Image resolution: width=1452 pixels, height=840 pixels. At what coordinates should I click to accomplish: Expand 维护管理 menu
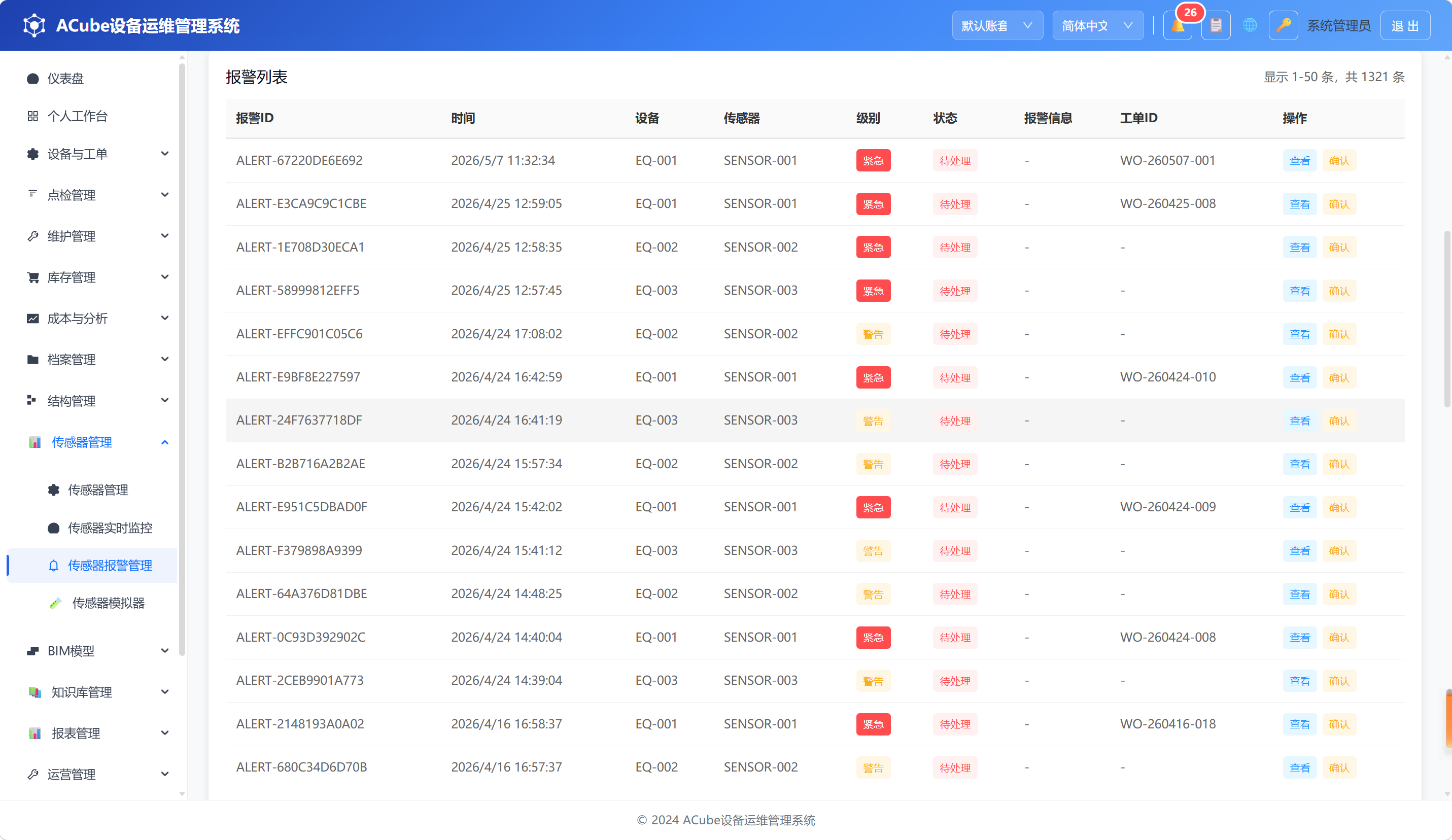point(92,236)
